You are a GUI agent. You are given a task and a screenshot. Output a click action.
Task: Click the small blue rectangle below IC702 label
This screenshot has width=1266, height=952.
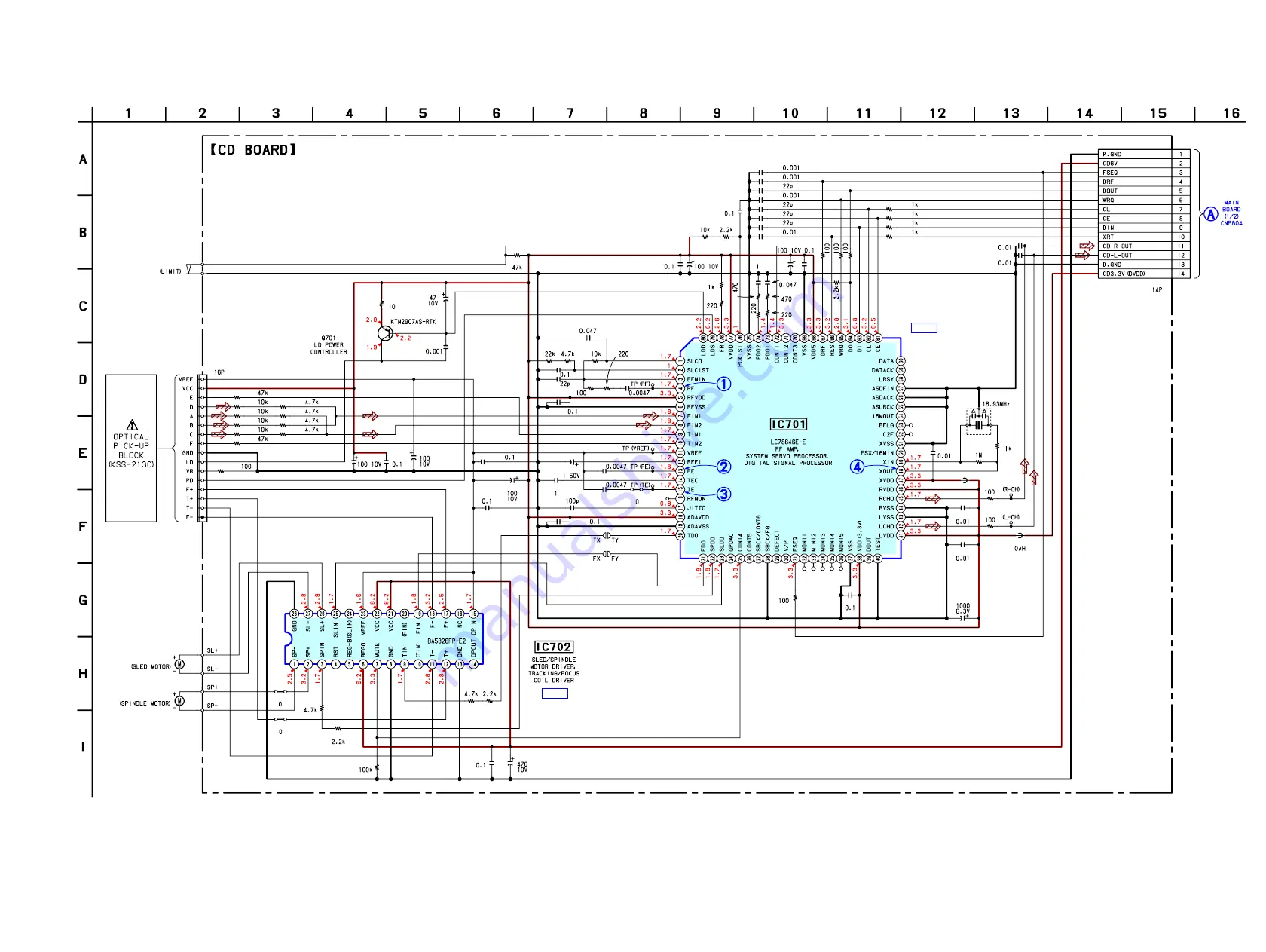[x=555, y=693]
